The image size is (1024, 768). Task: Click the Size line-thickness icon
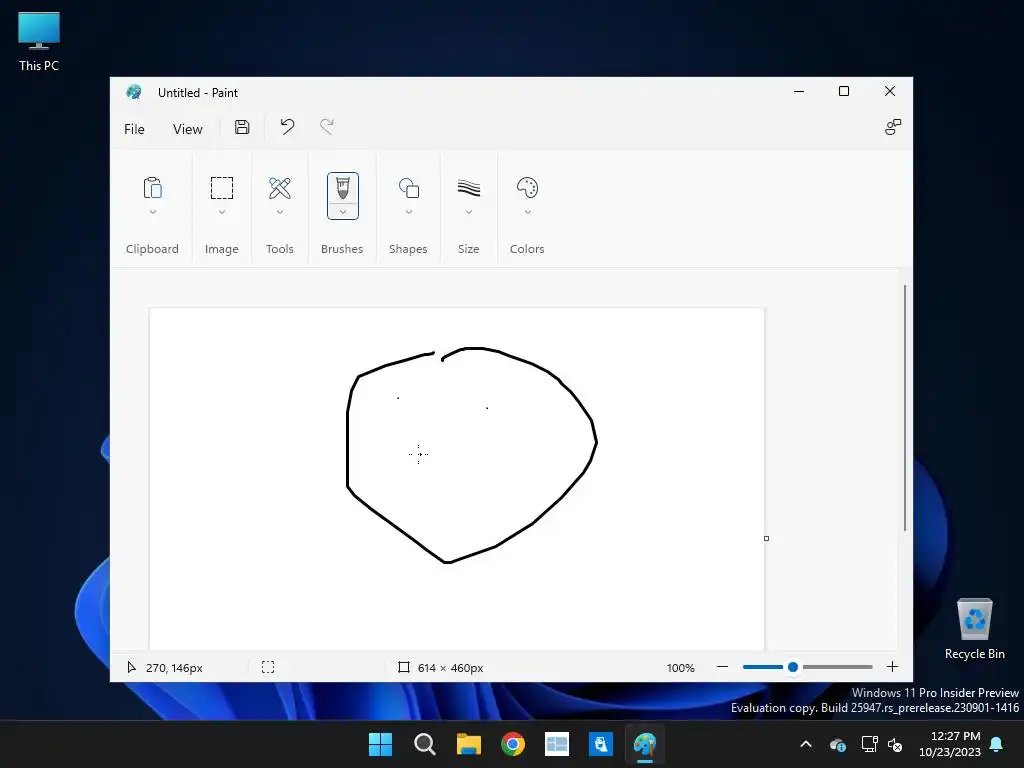468,188
